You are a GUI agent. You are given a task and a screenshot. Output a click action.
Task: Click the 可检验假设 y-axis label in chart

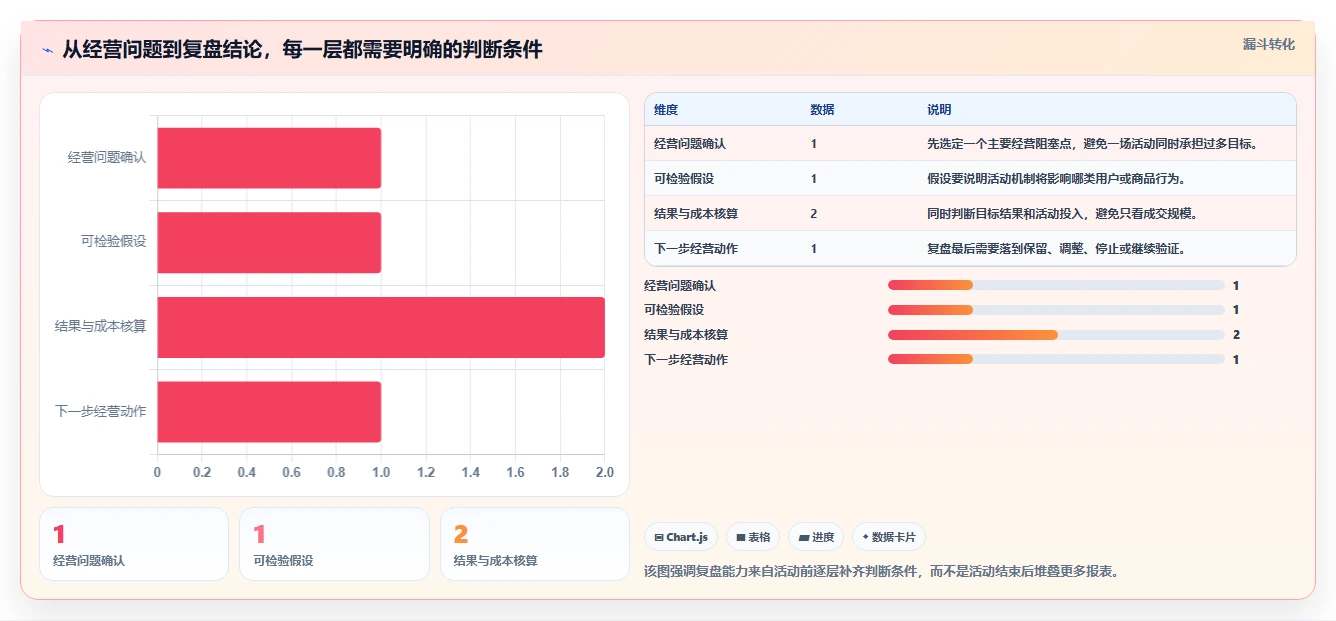tap(114, 242)
